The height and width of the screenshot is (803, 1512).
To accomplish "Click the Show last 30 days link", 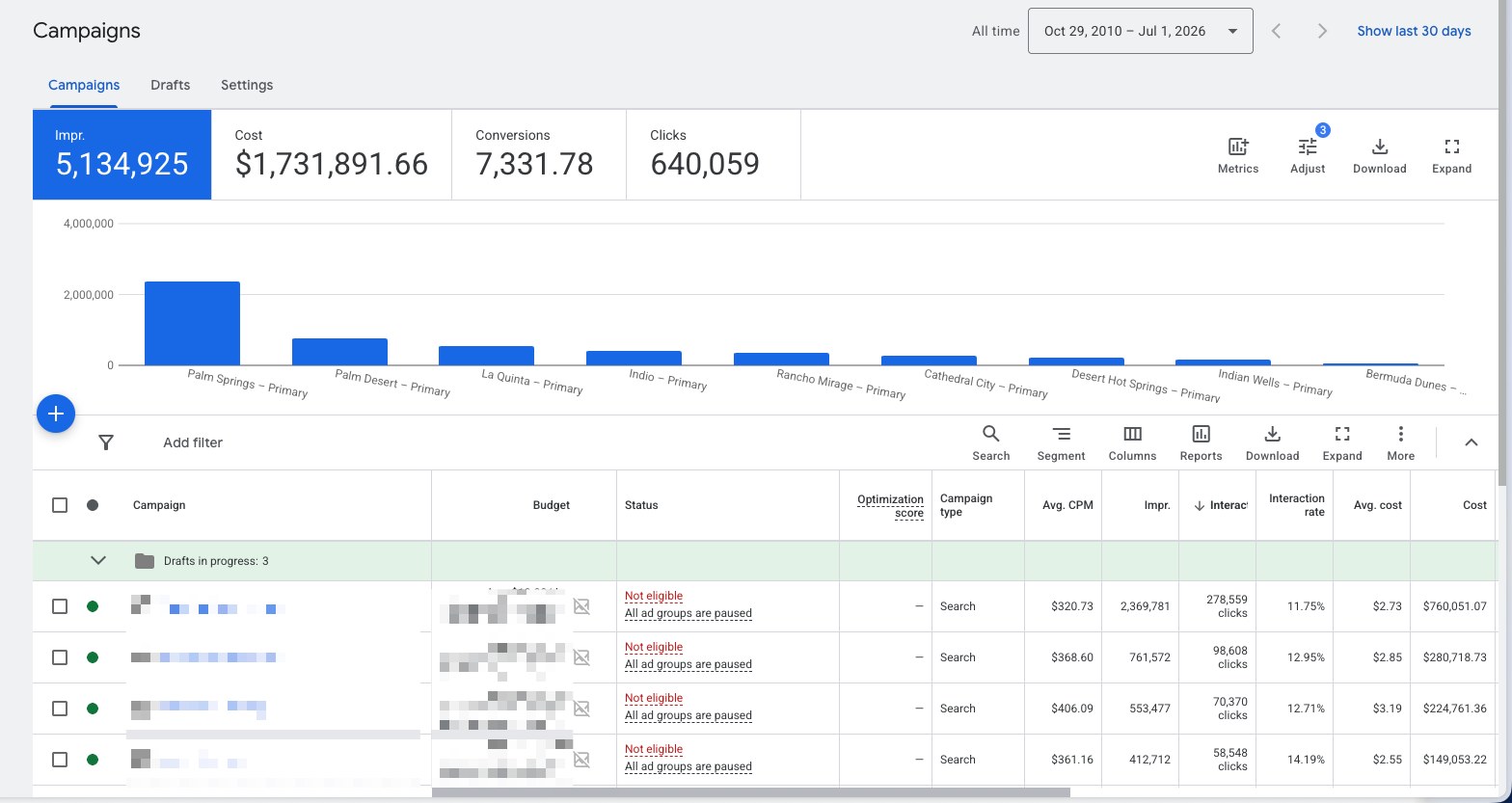I will coord(1414,31).
